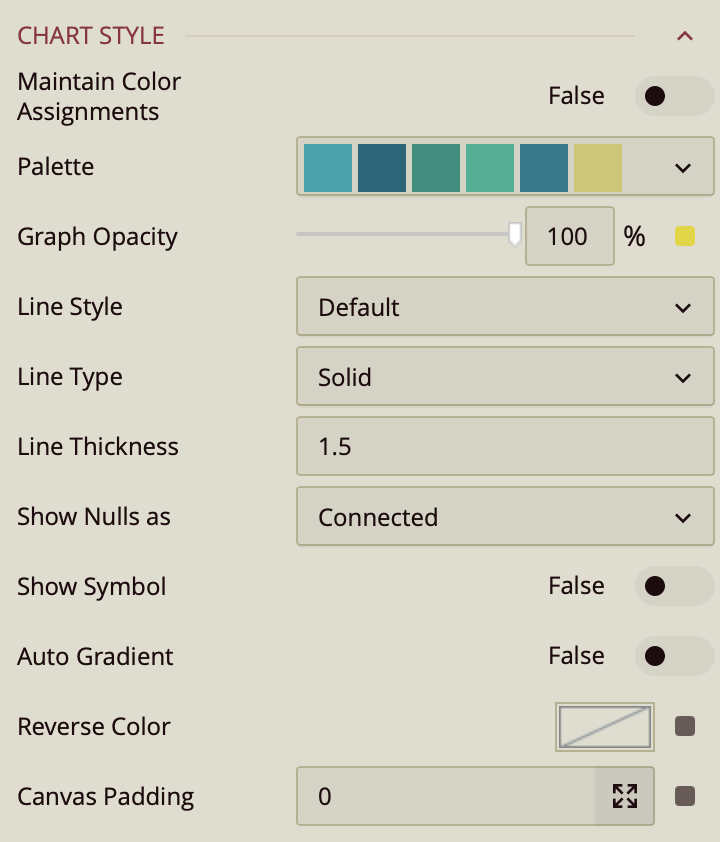Click the Canvas Padding value field
Image resolution: width=720 pixels, height=842 pixels.
(446, 797)
